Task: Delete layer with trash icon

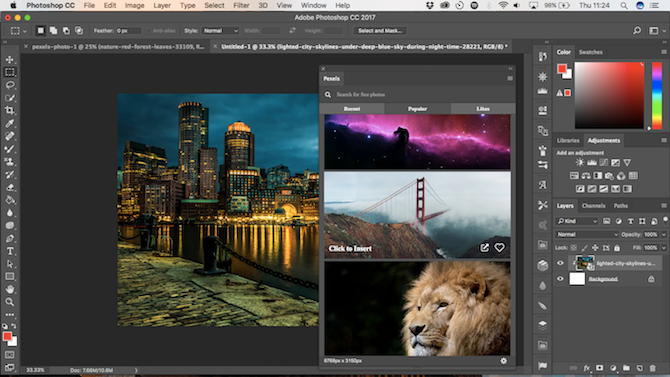Action: pyautogui.click(x=652, y=368)
